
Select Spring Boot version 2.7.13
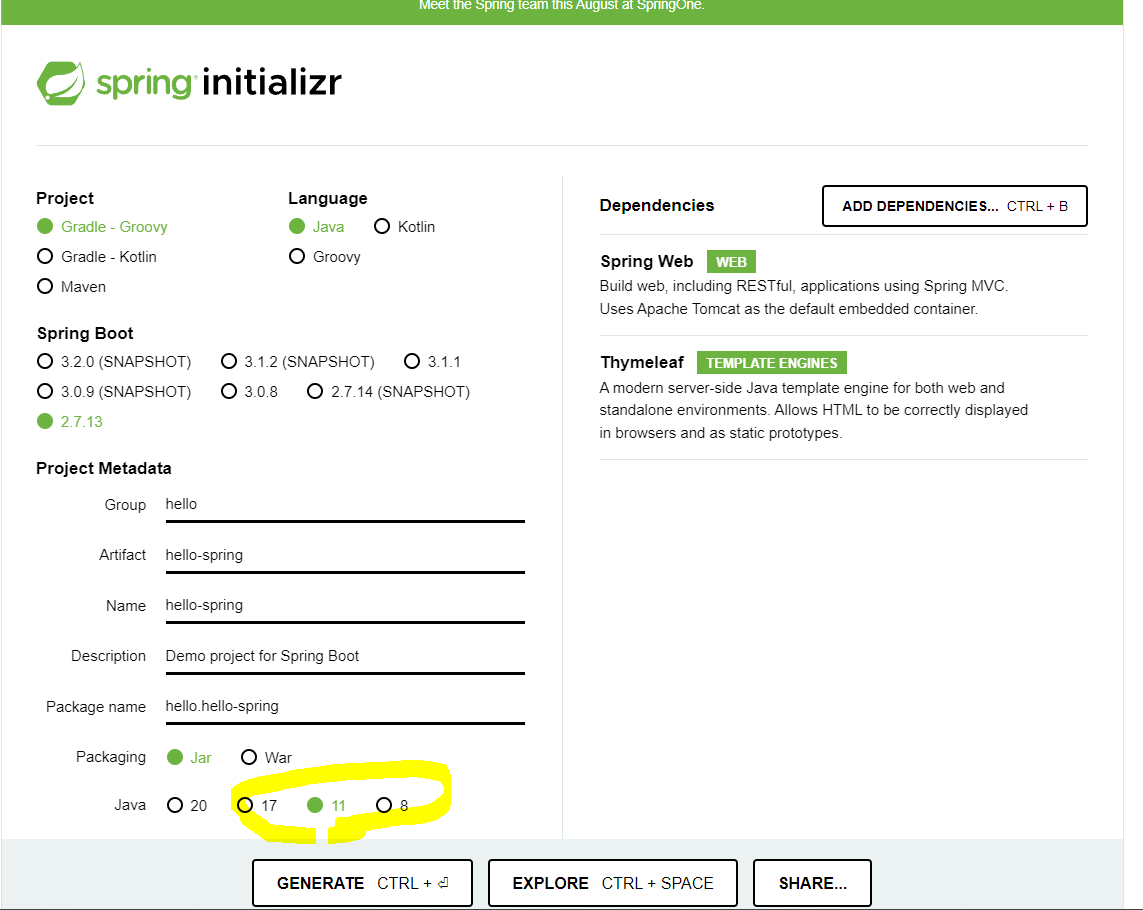(x=70, y=421)
